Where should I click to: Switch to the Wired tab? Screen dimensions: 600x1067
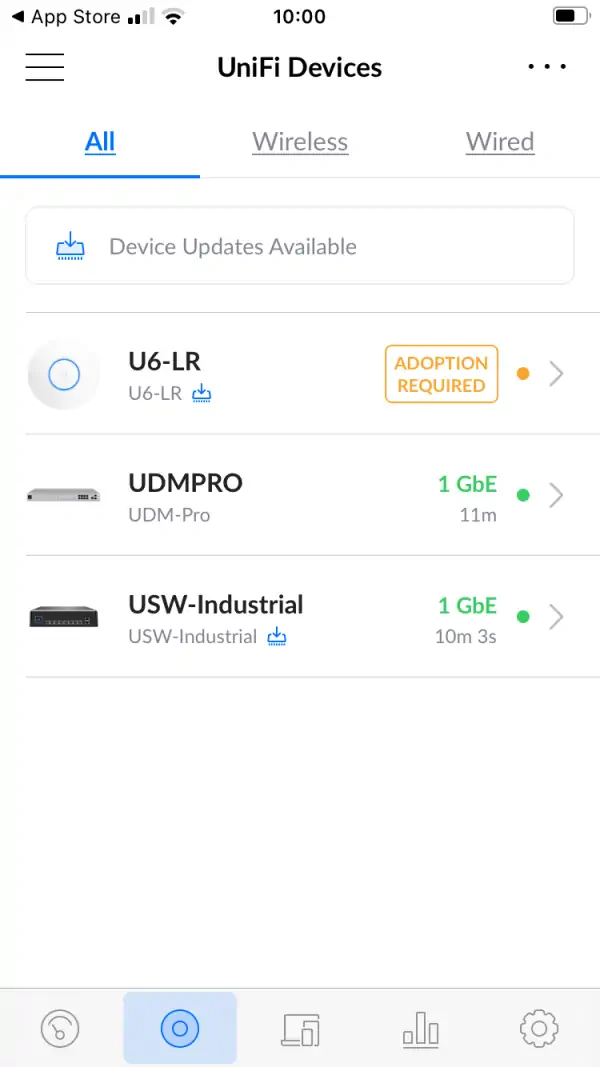500,142
